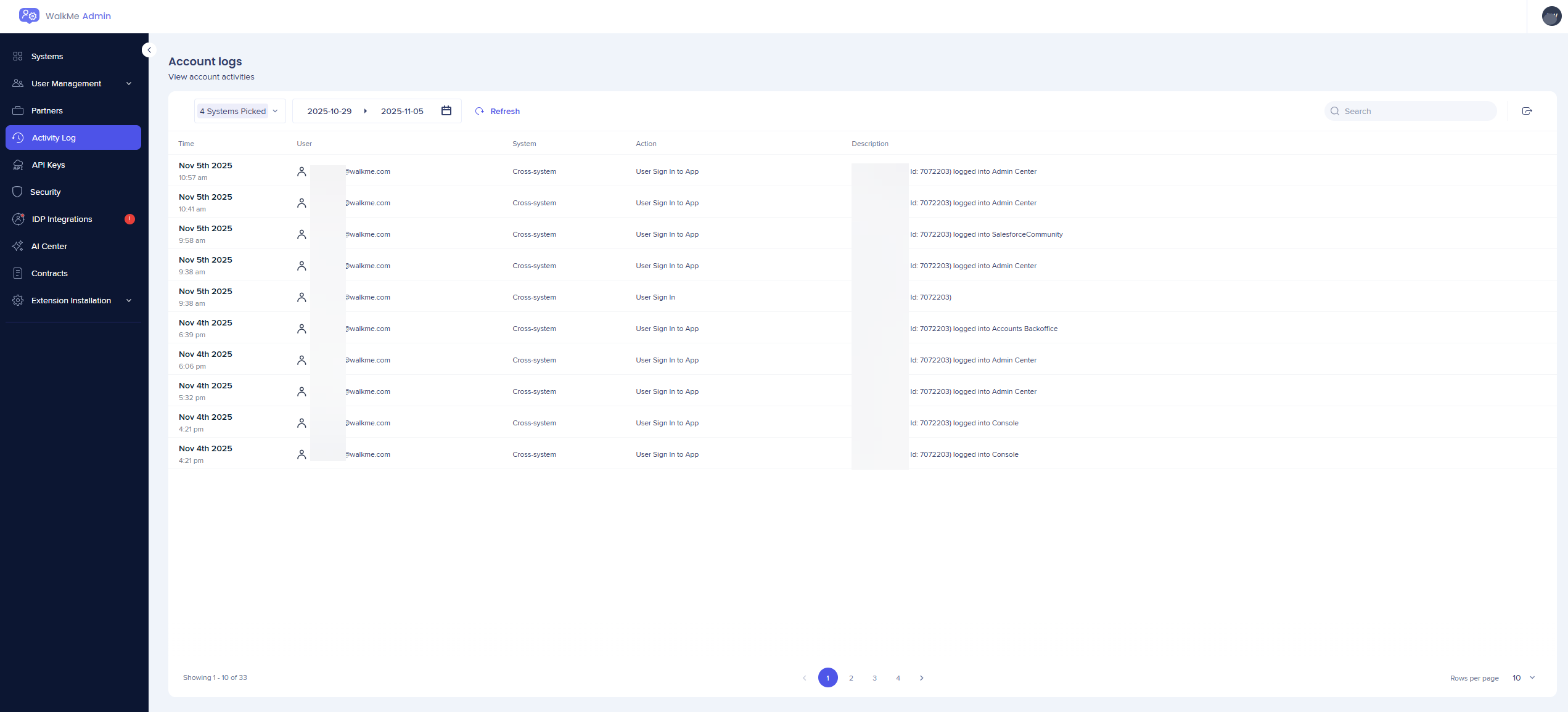1568x712 pixels.
Task: Open the Partners page
Action: point(47,110)
